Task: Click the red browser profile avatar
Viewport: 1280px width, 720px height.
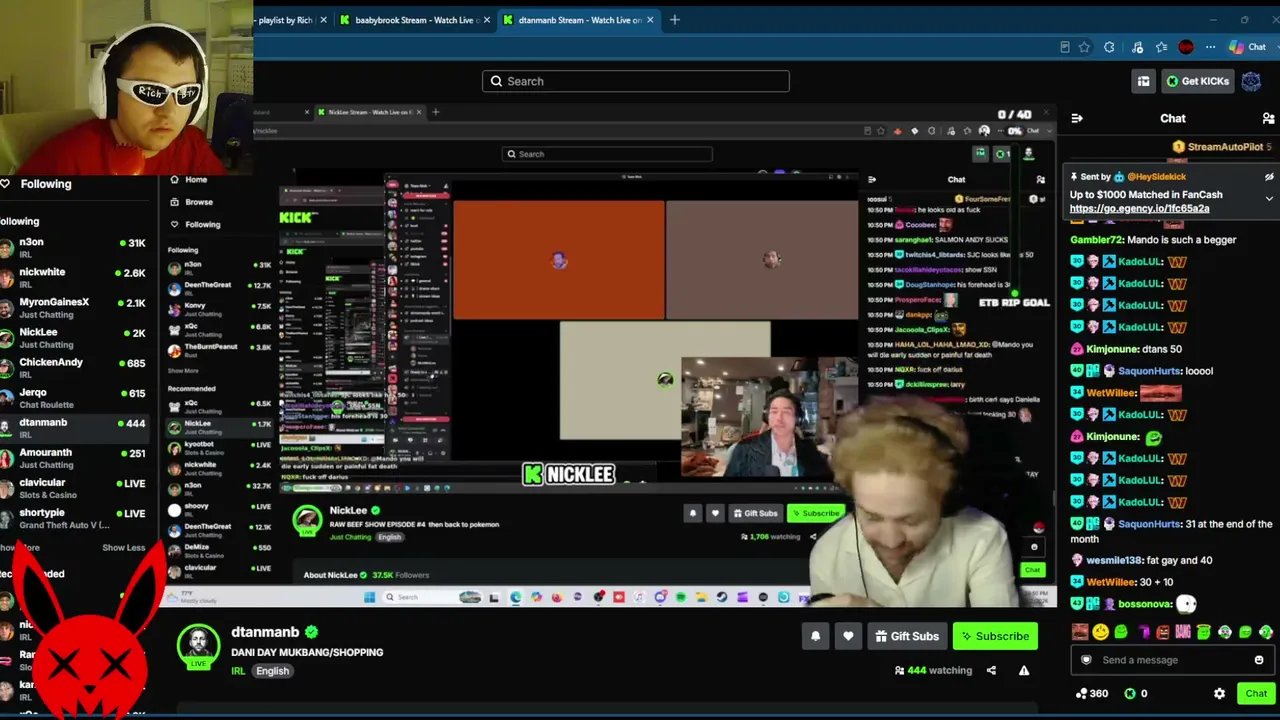Action: 1186,47
